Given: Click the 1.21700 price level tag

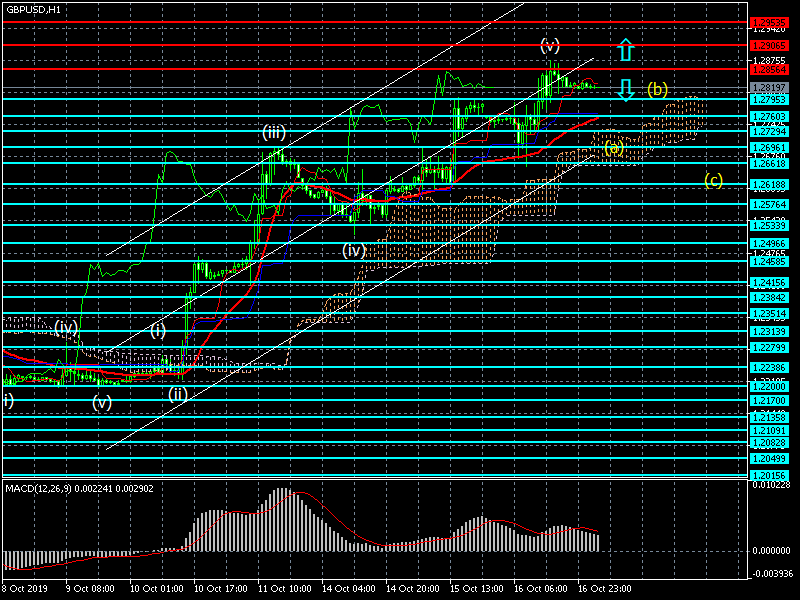Looking at the screenshot, I should point(769,401).
